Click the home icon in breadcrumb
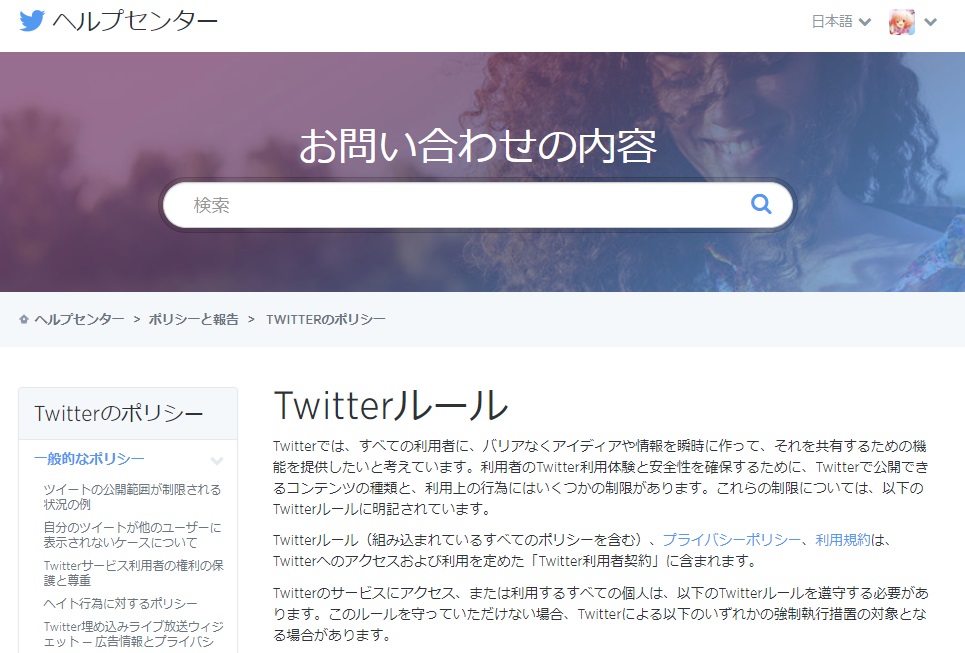This screenshot has width=965, height=653. [x=24, y=319]
